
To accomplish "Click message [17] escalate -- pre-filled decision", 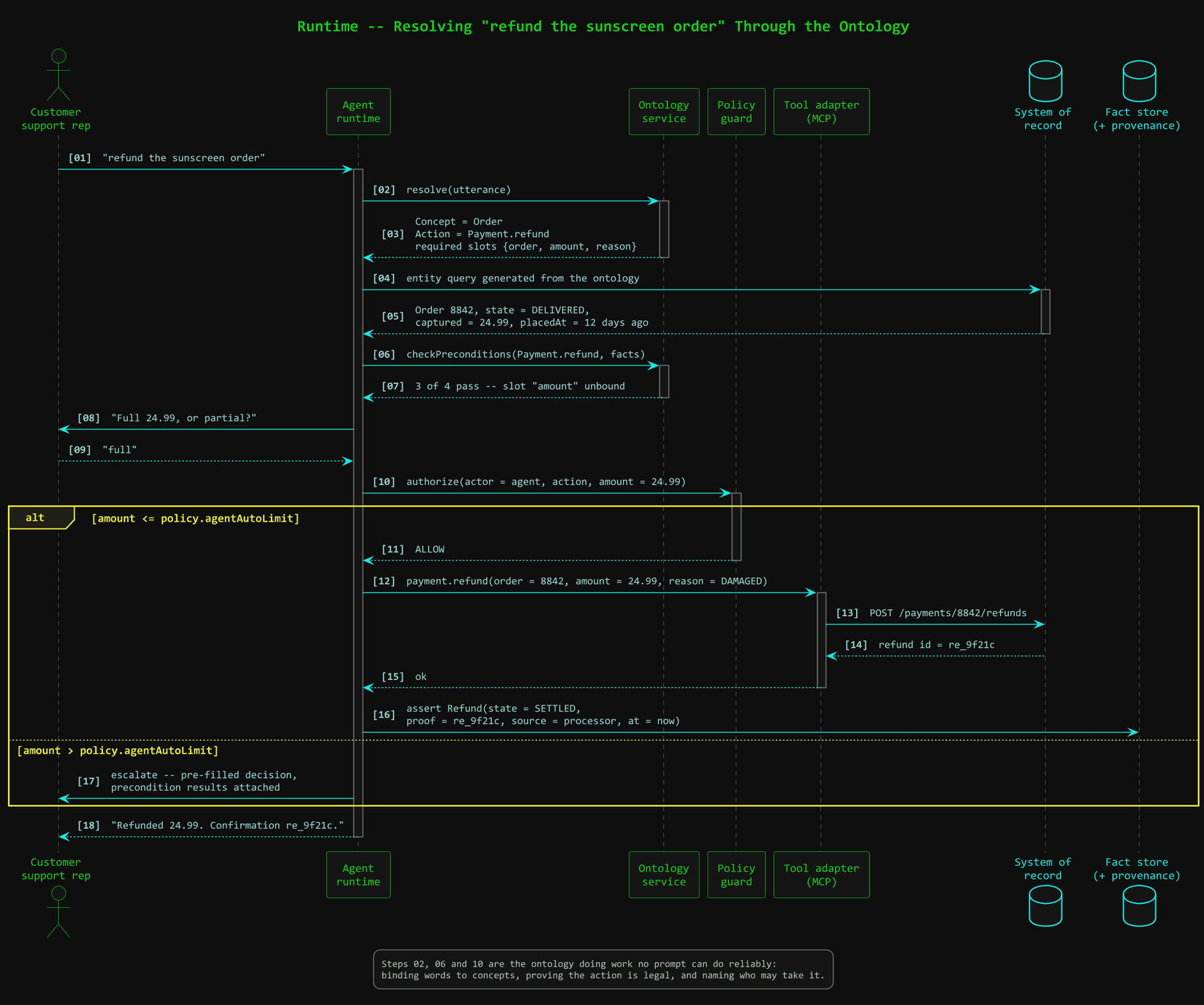I will (x=187, y=781).
